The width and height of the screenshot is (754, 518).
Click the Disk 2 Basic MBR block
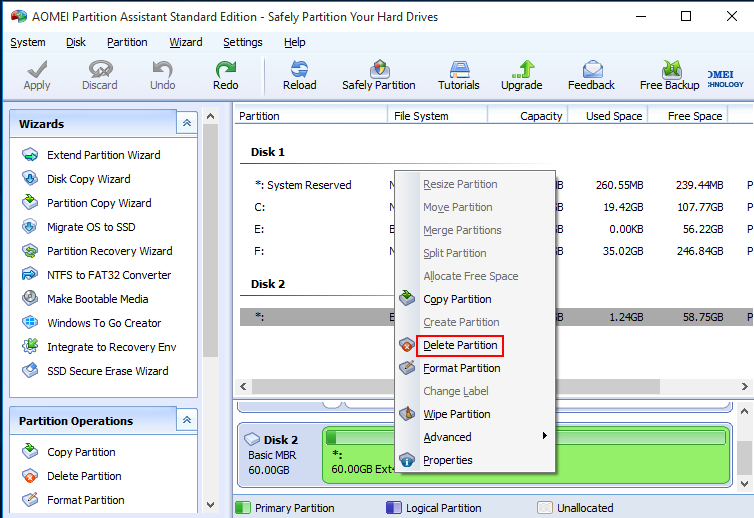point(279,455)
